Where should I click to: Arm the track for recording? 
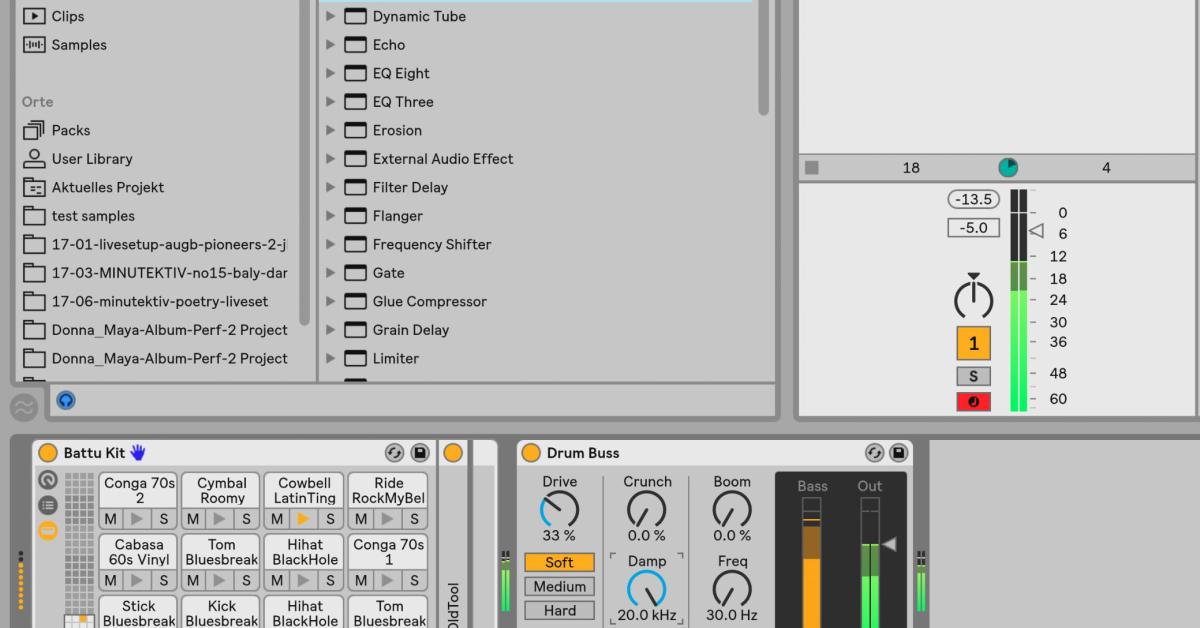(973, 402)
